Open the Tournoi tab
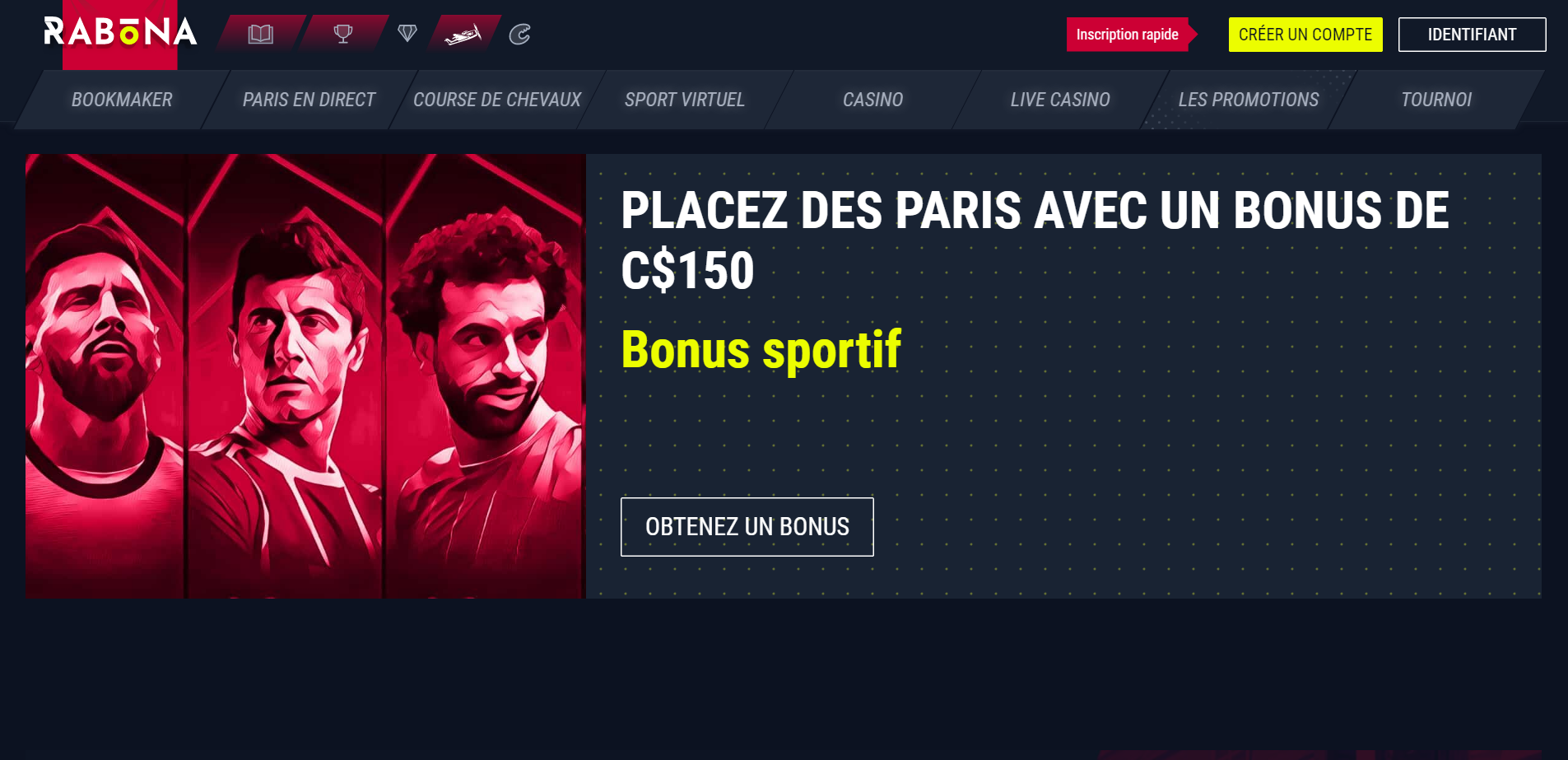 click(x=1436, y=100)
